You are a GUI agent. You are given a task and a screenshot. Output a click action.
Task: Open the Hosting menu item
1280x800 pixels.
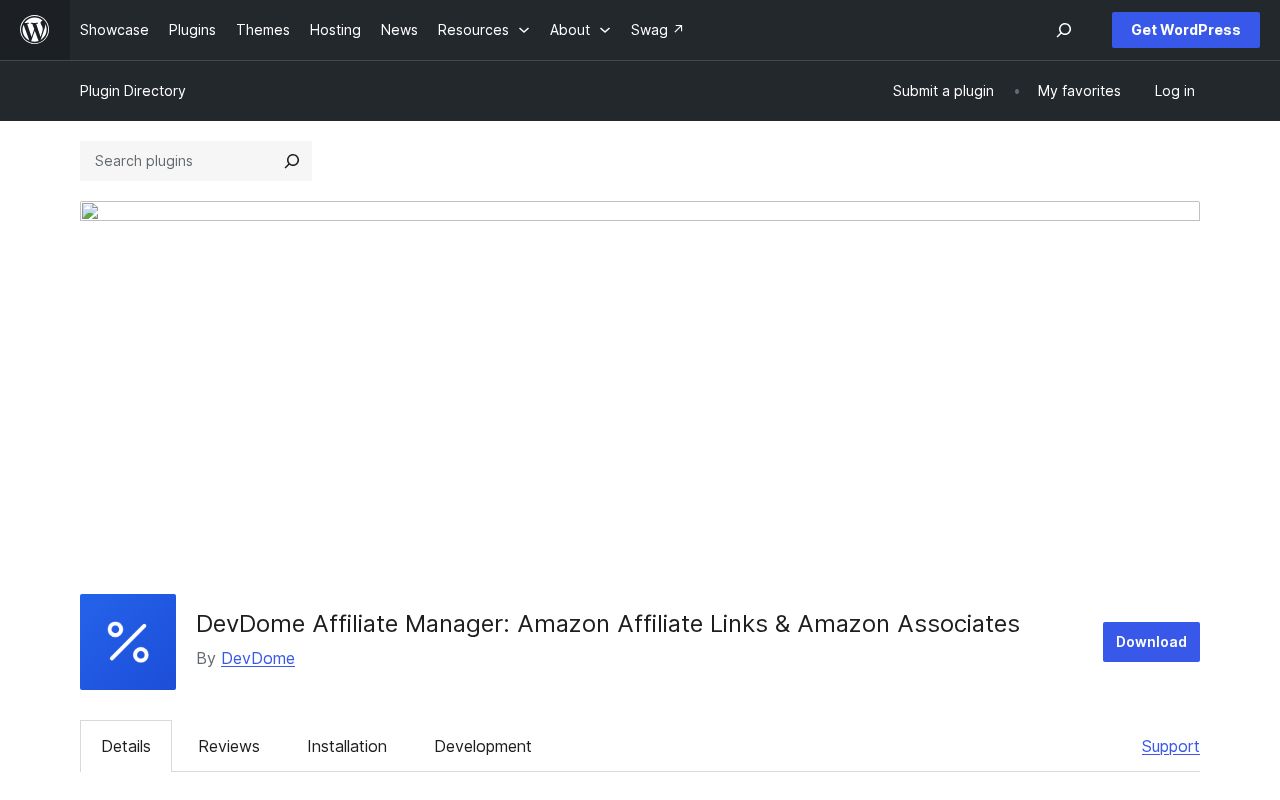click(x=335, y=30)
